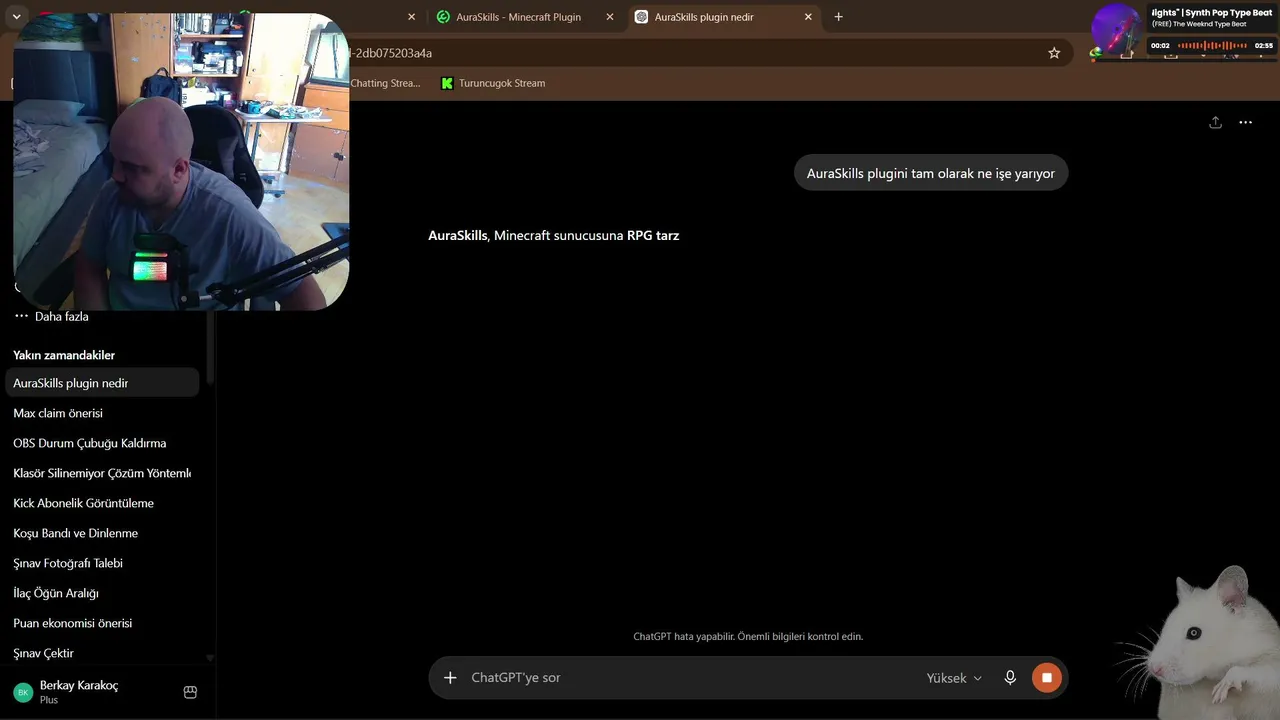The image size is (1280, 720).
Task: Click the "Yakın zamandakiler" section header
Action: click(64, 355)
